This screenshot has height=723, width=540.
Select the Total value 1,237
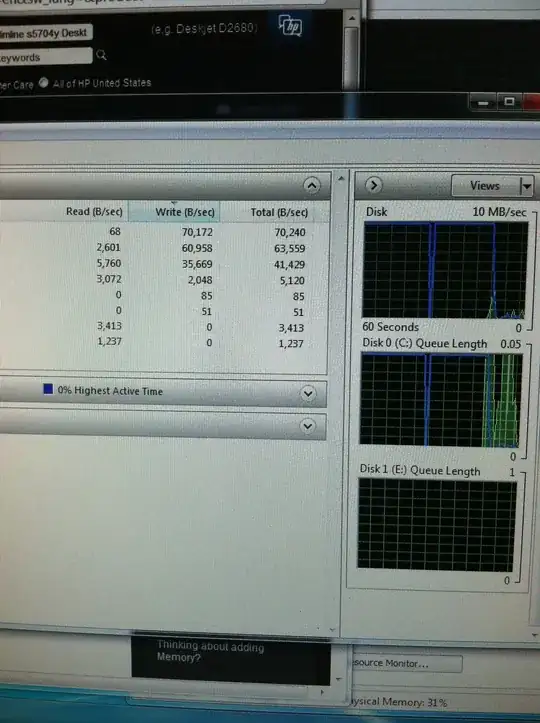click(291, 344)
